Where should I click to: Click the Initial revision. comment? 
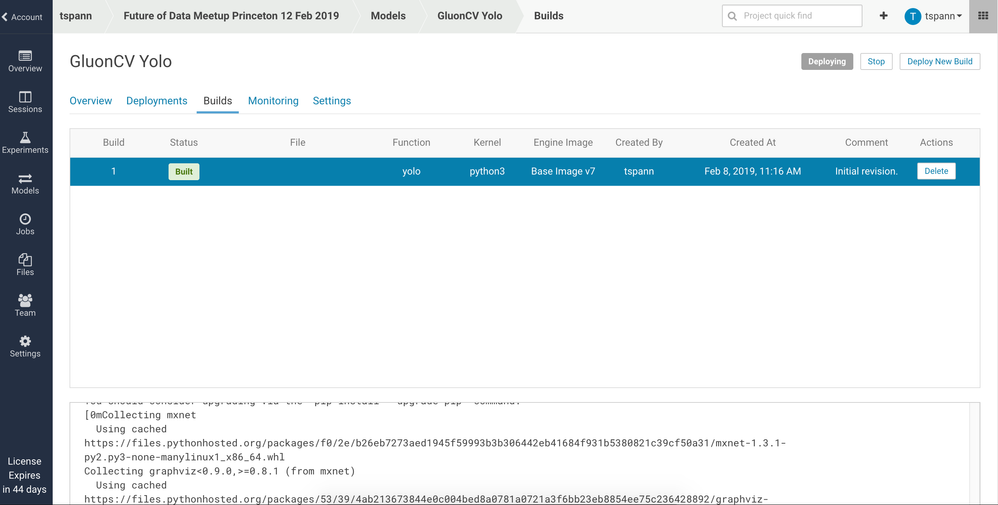866,171
